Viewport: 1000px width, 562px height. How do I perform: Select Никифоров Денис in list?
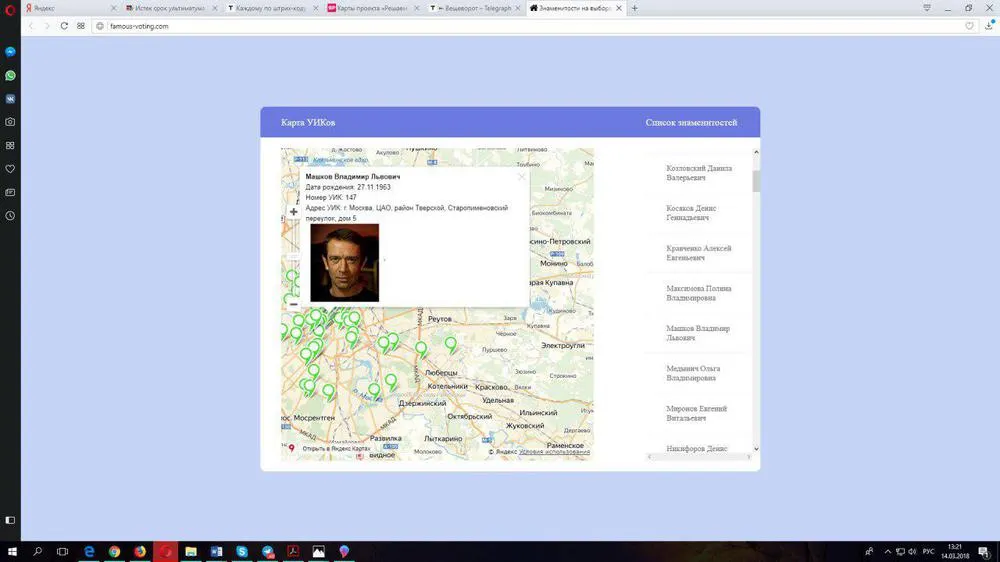[x=696, y=448]
